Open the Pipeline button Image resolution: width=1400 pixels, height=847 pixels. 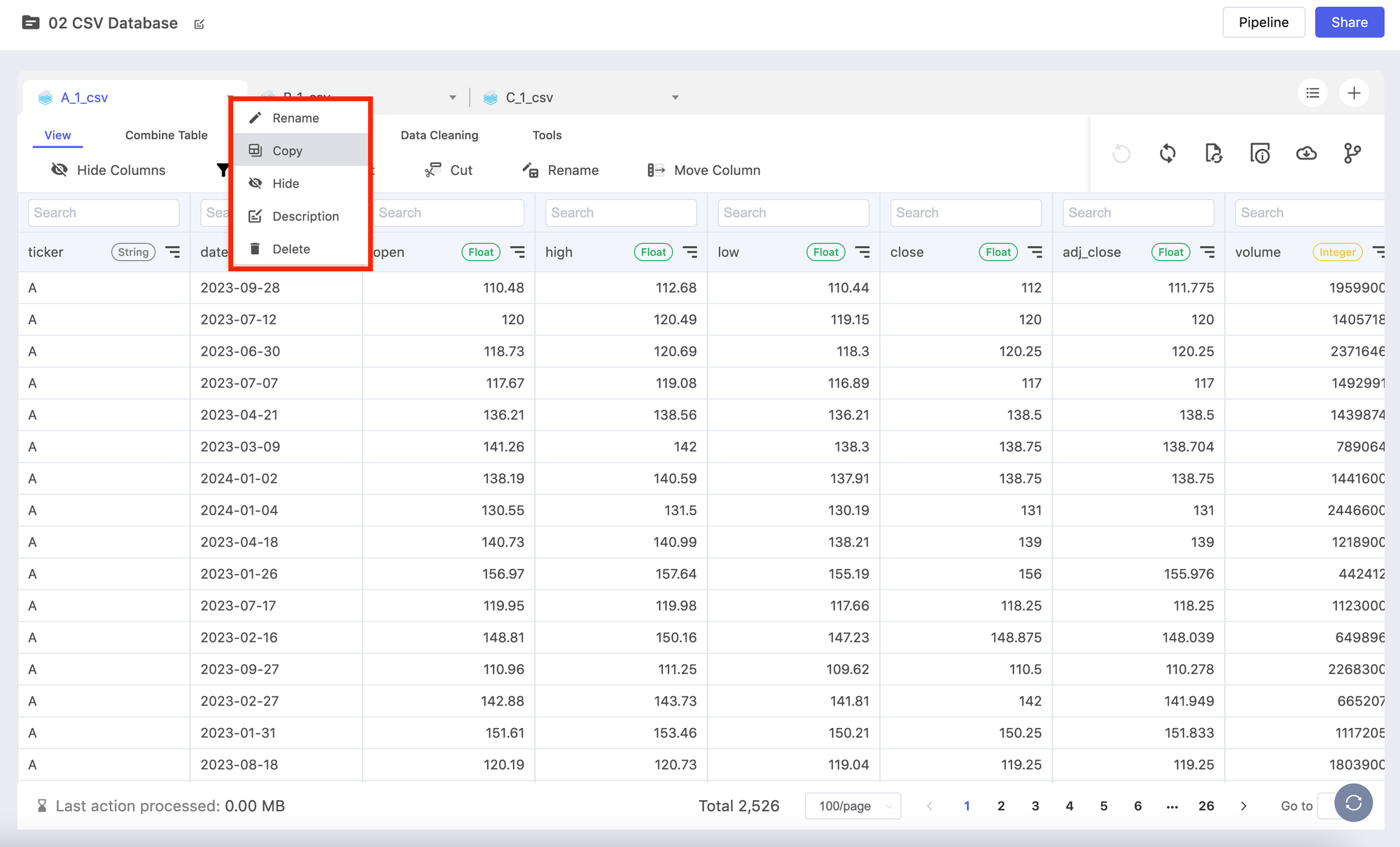(1263, 22)
